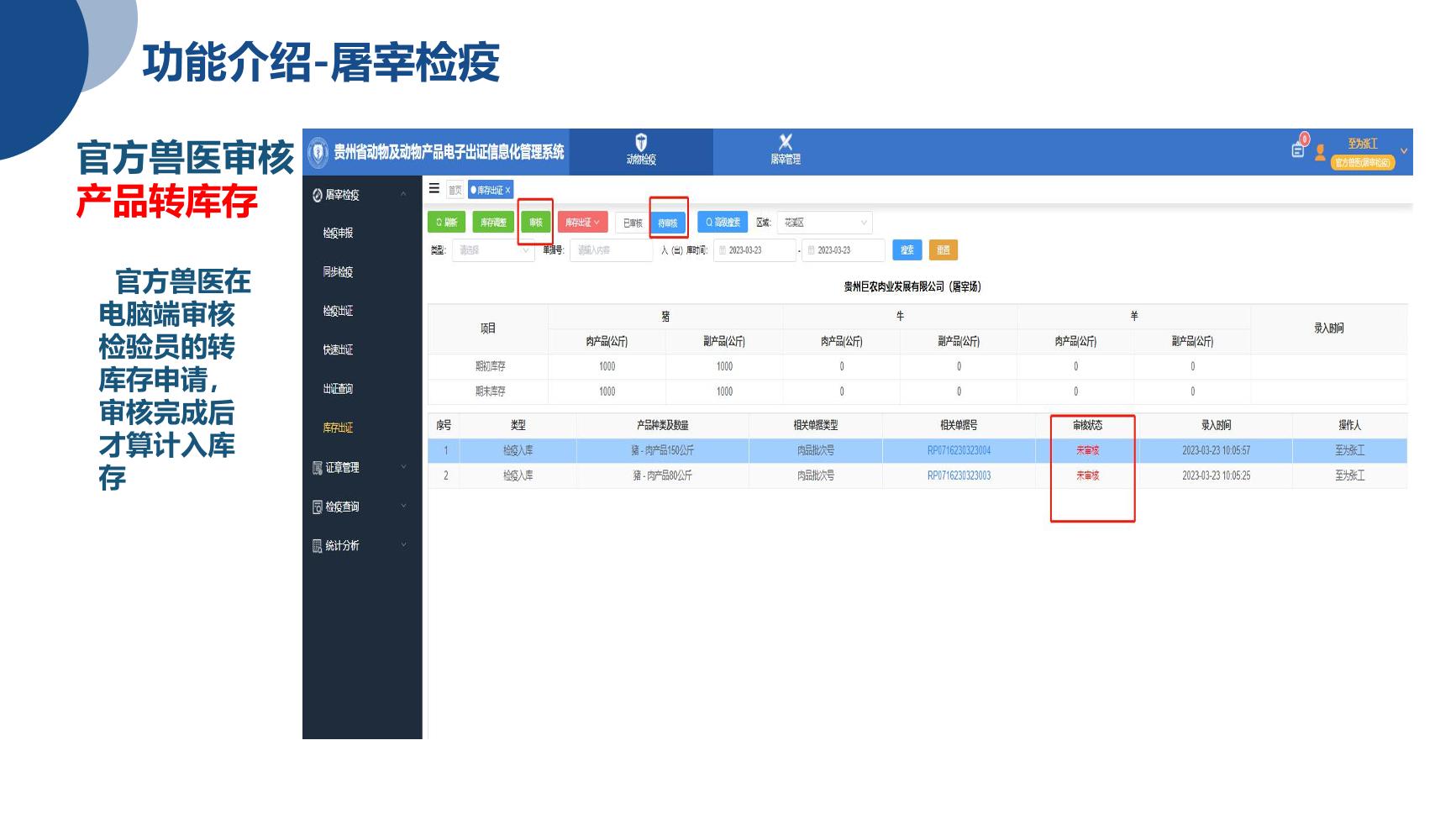
Task: Click the green 刷新 refresh button
Action: click(x=446, y=223)
